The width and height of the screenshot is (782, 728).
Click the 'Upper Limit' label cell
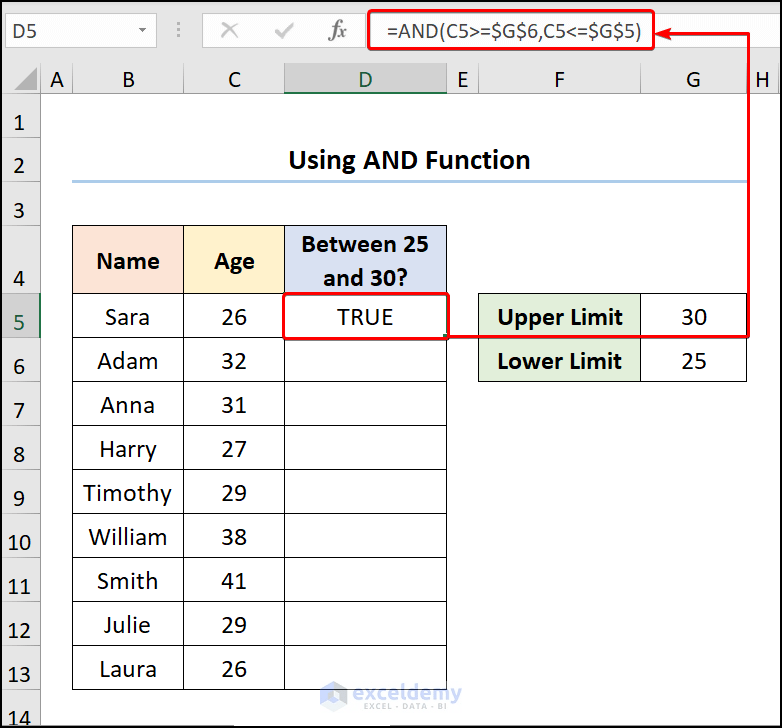click(559, 316)
